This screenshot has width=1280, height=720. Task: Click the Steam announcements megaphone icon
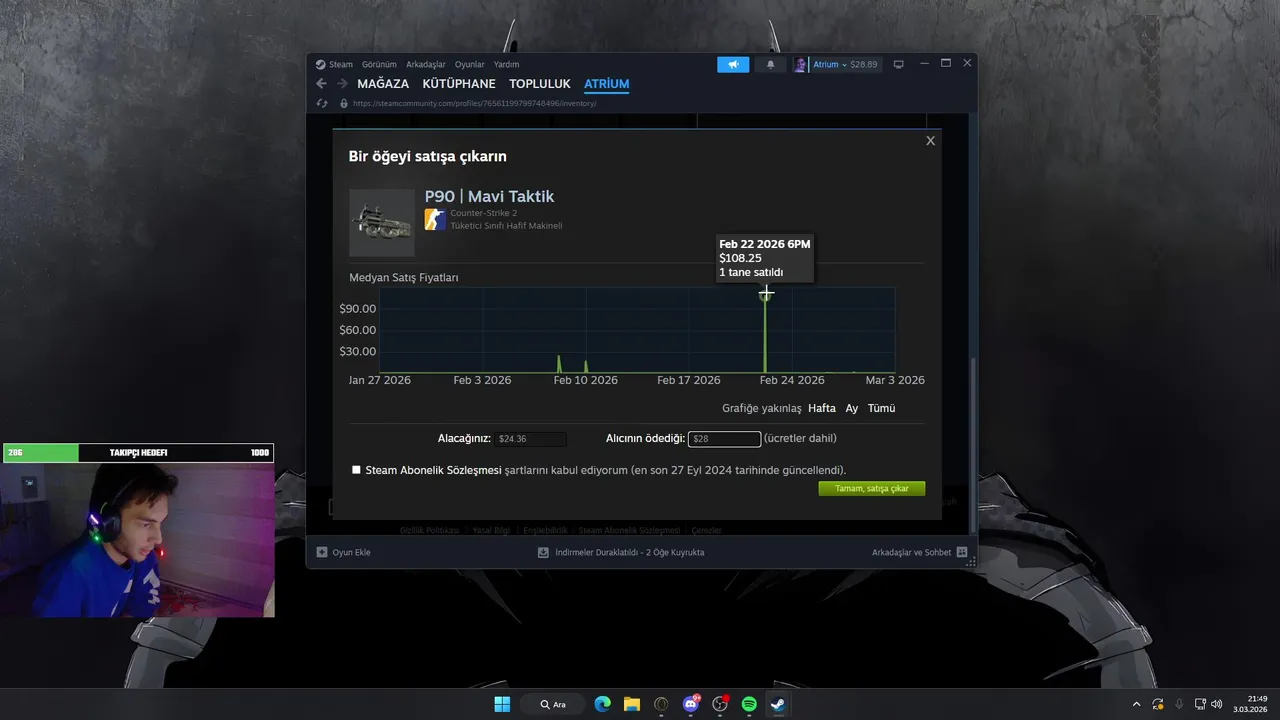[733, 64]
